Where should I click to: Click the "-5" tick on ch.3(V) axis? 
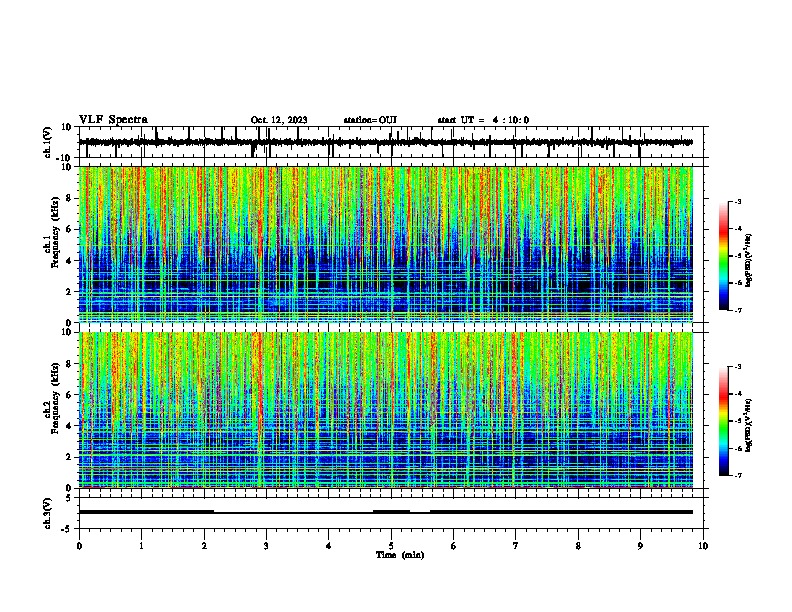click(x=68, y=529)
